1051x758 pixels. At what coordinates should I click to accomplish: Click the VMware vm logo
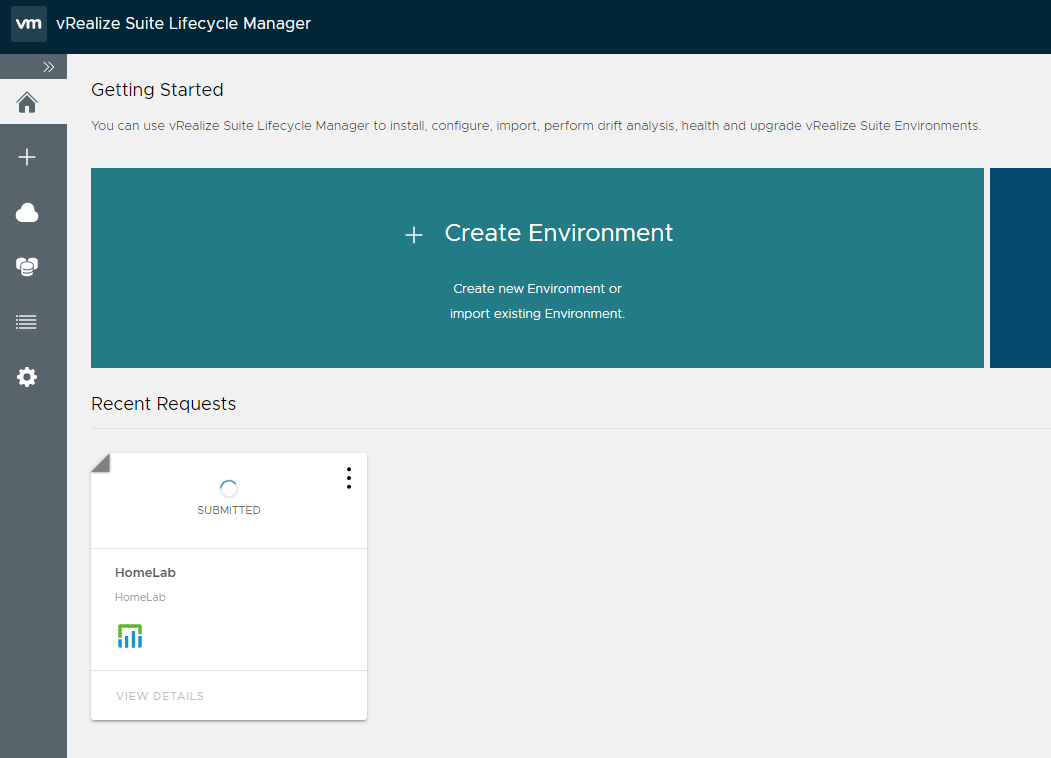point(29,24)
